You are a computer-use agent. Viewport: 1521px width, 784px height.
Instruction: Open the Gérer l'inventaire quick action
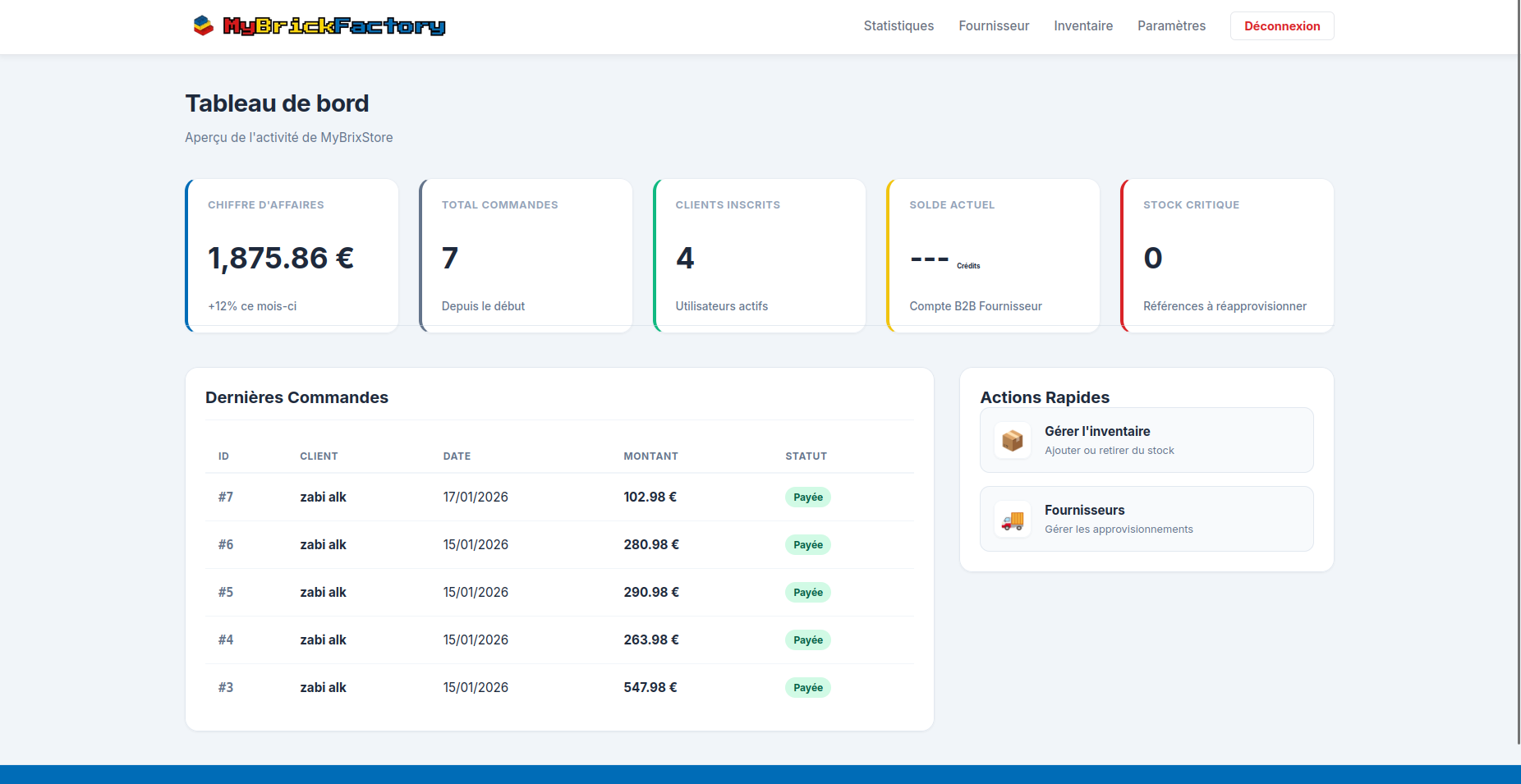tap(1146, 440)
